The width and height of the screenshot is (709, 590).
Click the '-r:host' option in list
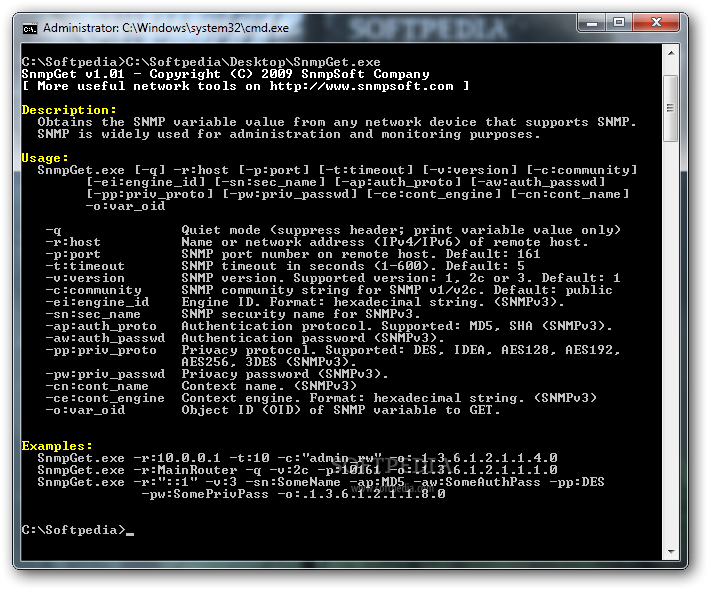coord(72,242)
